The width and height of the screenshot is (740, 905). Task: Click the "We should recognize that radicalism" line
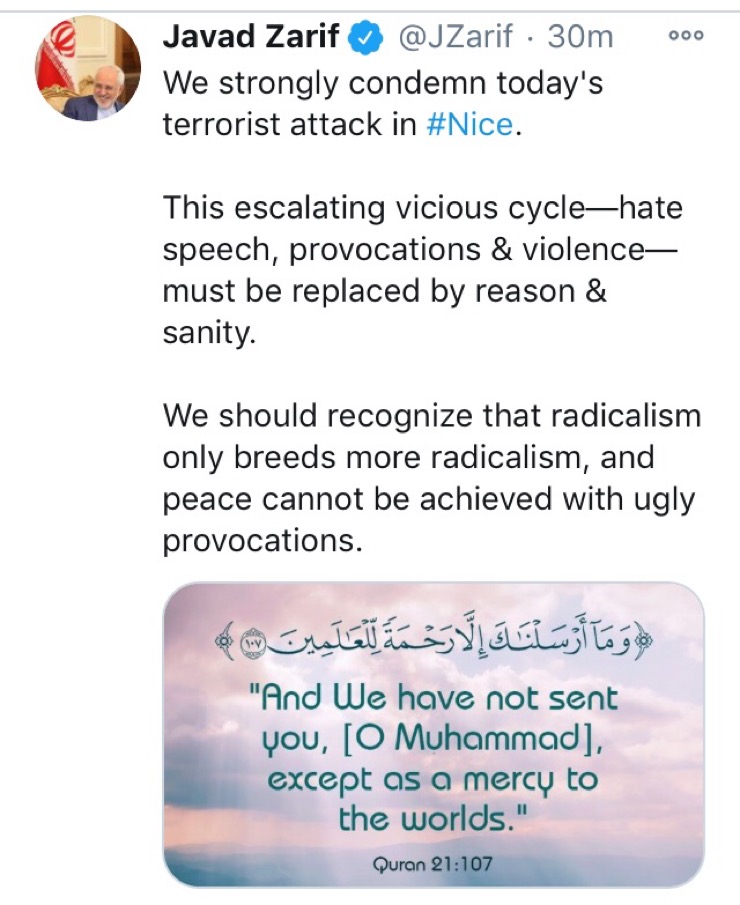(431, 415)
